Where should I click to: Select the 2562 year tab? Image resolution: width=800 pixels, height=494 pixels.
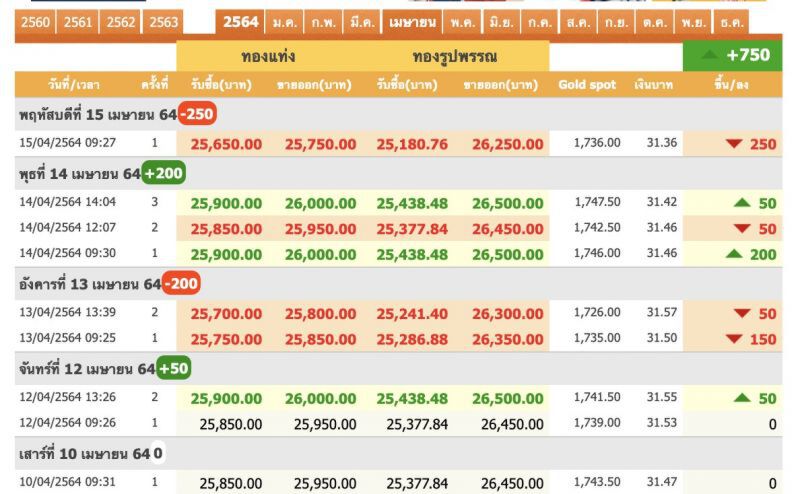click(121, 22)
